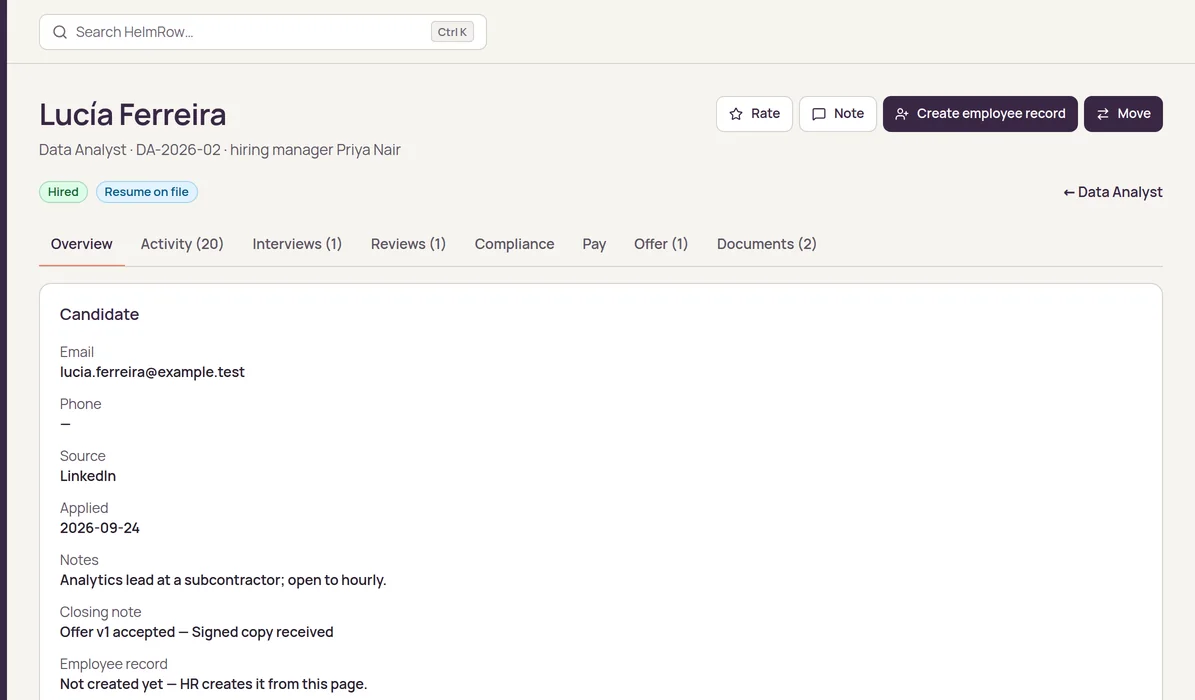Click the email lucia.ferreira@example.test

[x=152, y=372]
